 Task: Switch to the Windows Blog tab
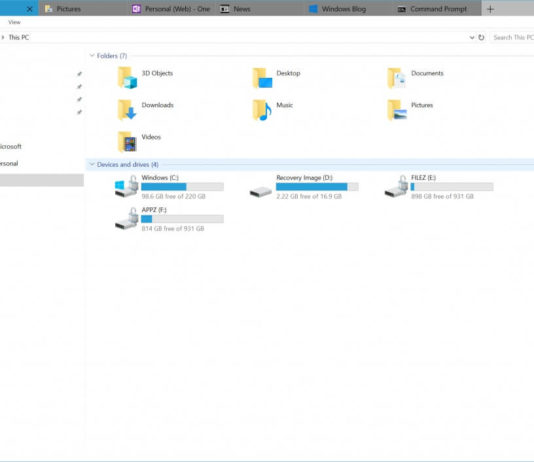[348, 9]
